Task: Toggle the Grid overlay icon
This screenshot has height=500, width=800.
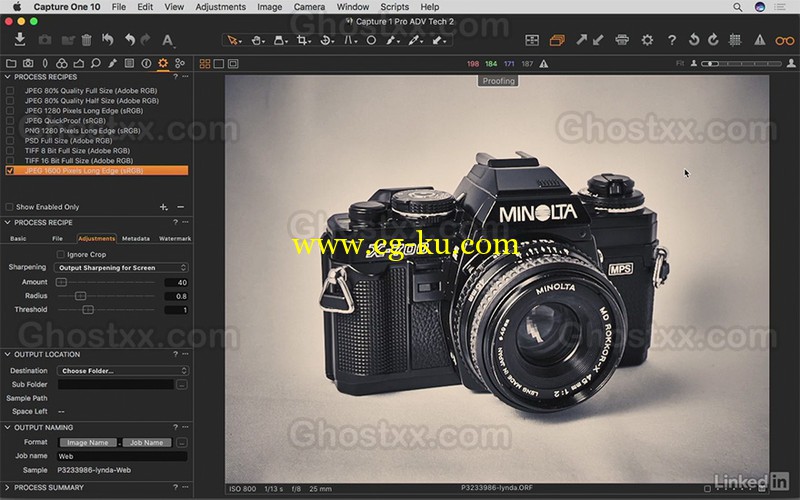Action: pos(735,40)
